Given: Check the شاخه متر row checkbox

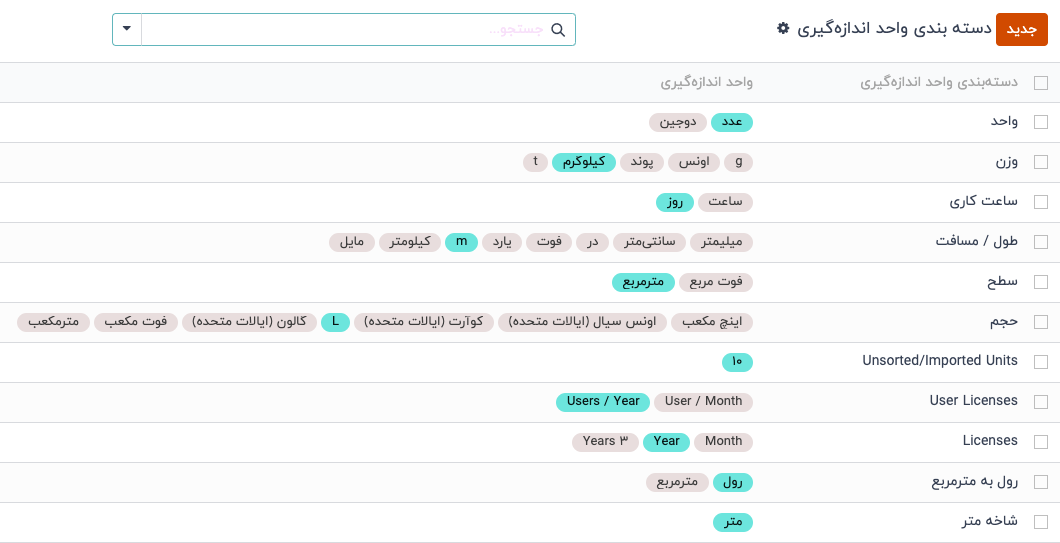Looking at the screenshot, I should point(1041,522).
